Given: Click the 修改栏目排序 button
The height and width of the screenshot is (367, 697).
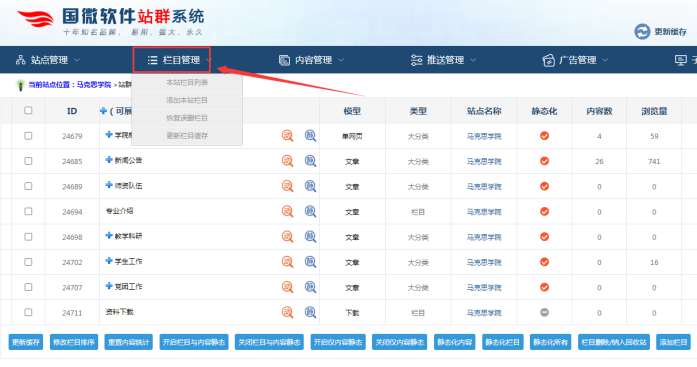Looking at the screenshot, I should pos(74,342).
